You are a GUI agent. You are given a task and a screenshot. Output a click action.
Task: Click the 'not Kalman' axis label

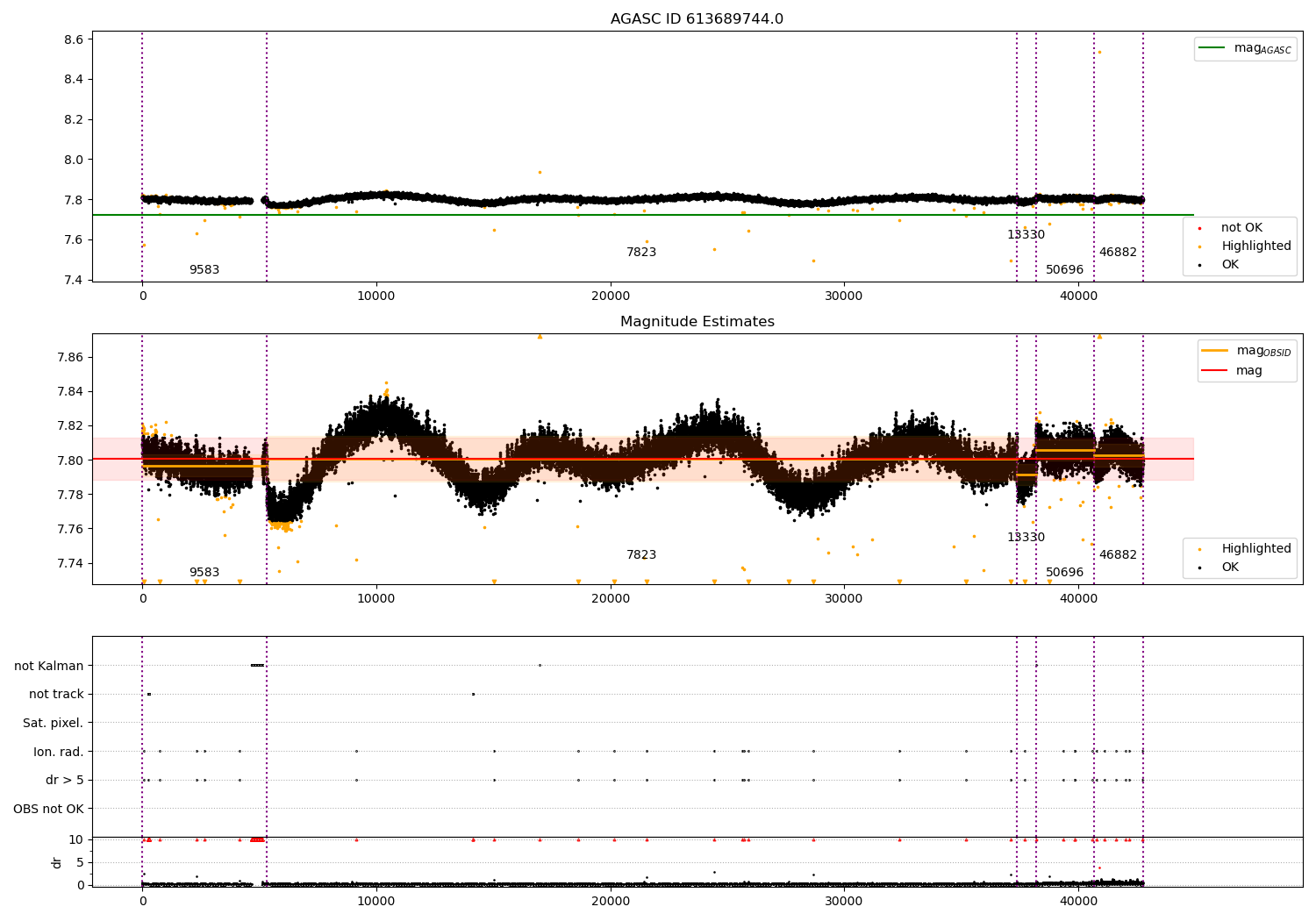coord(49,666)
